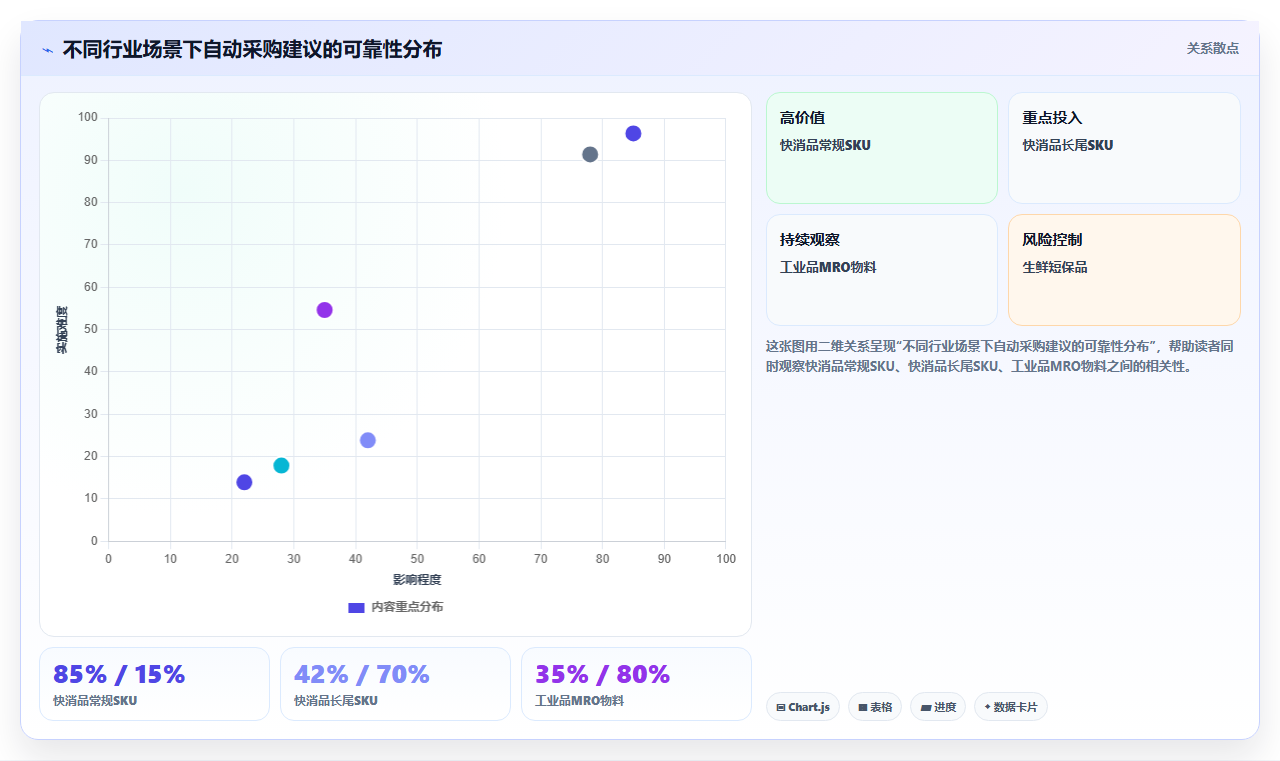This screenshot has width=1280, height=761.
Task: Click 快消品长尾SKU text in 重点投入 card
Action: coord(1067,145)
